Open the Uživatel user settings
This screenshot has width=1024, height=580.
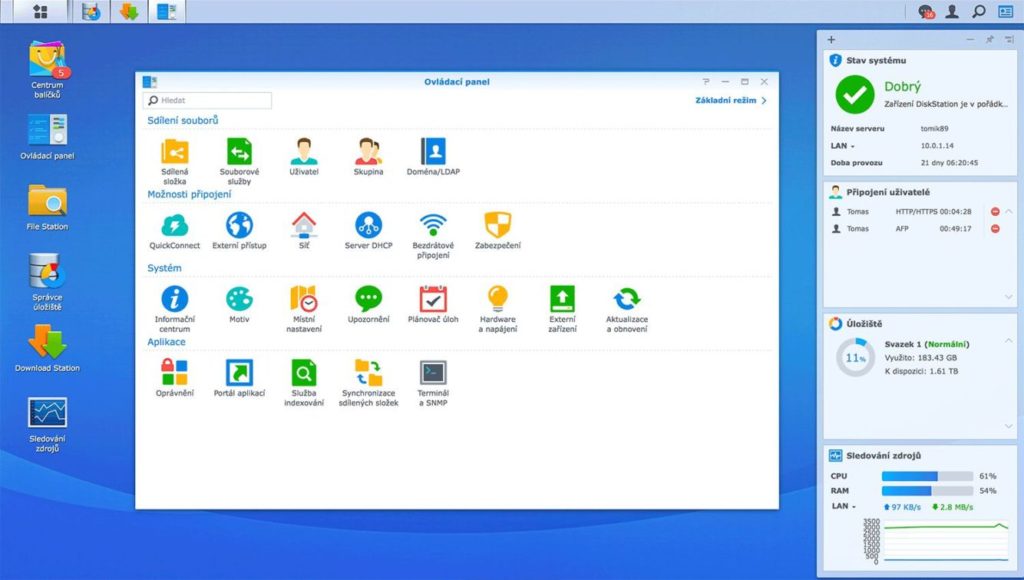pyautogui.click(x=304, y=157)
